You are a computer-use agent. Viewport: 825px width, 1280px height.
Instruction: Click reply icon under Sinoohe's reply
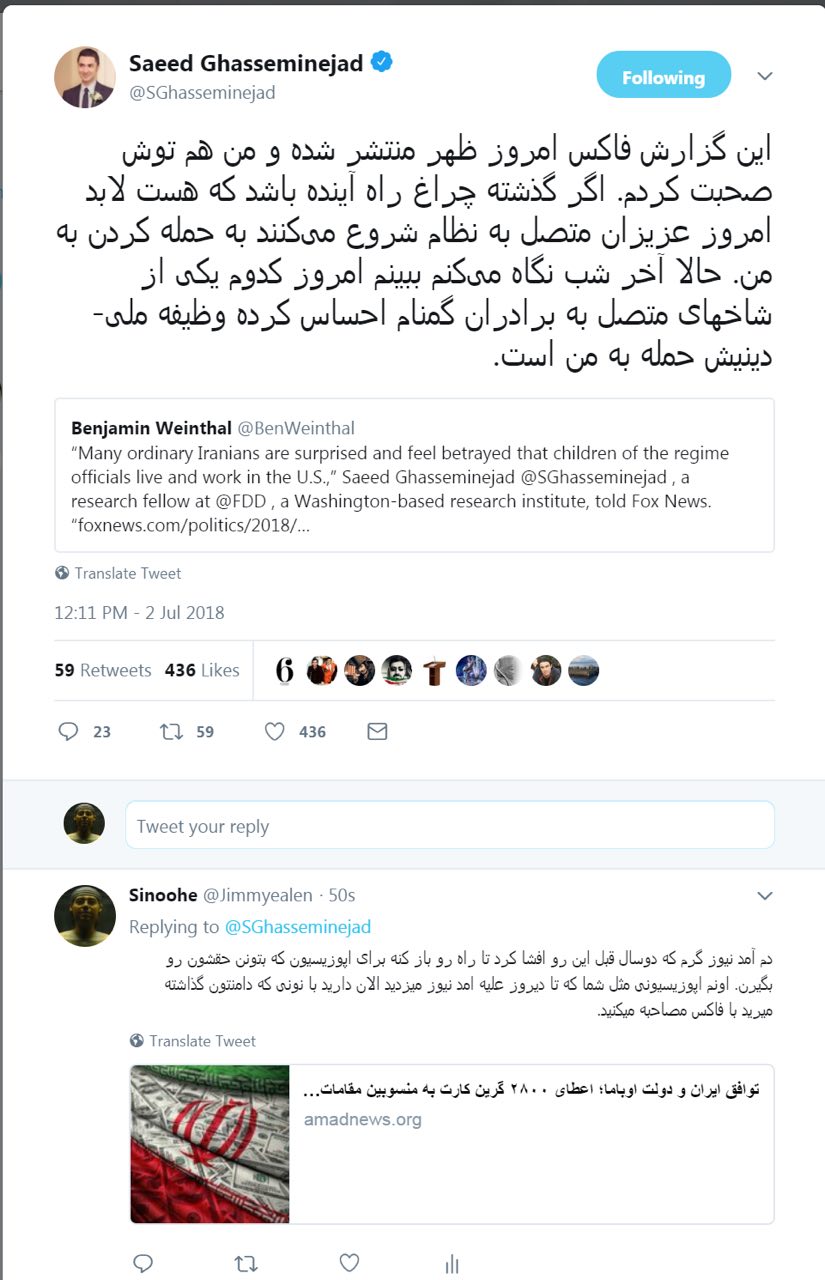(143, 1262)
